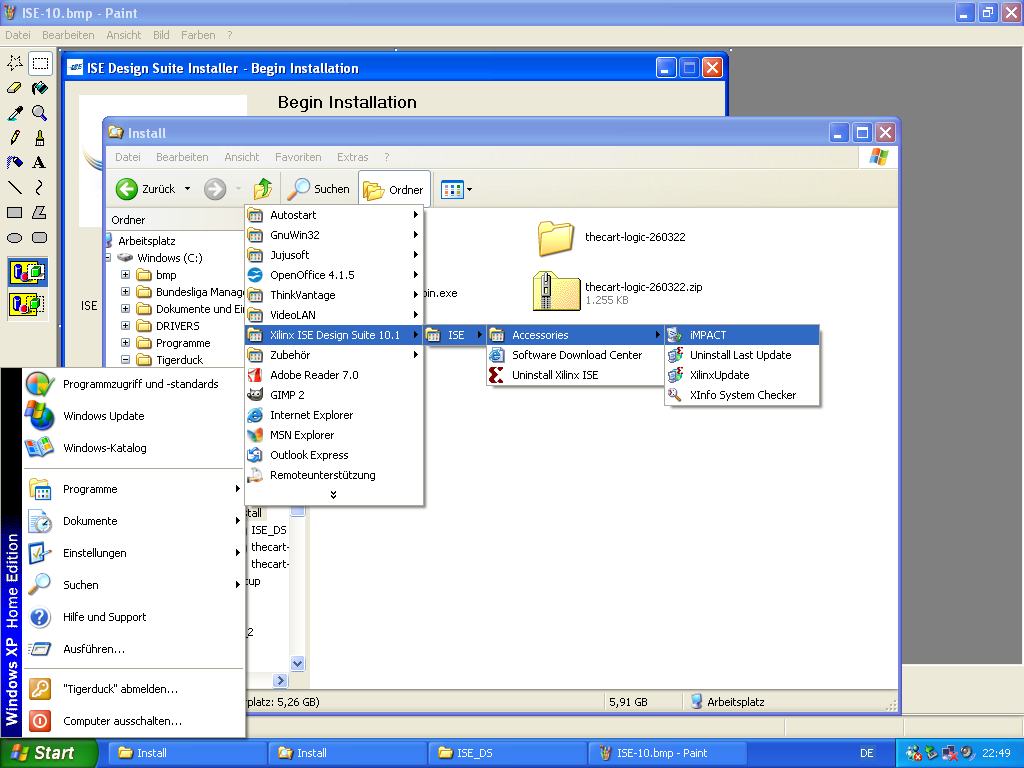Toggle the Ordner folder pane button

(x=394, y=189)
